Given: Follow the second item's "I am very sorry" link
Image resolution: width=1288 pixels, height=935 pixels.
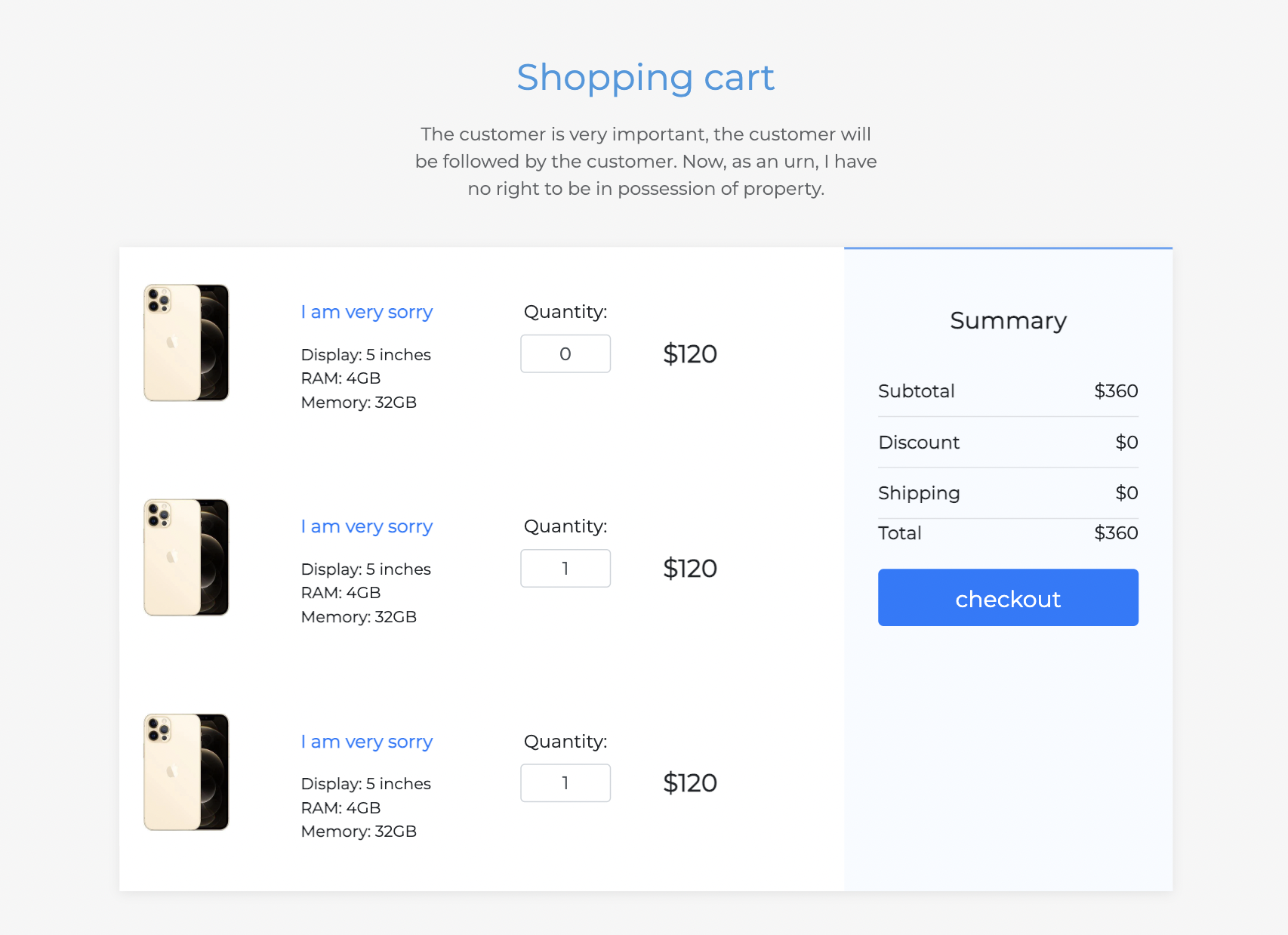Looking at the screenshot, I should (366, 526).
